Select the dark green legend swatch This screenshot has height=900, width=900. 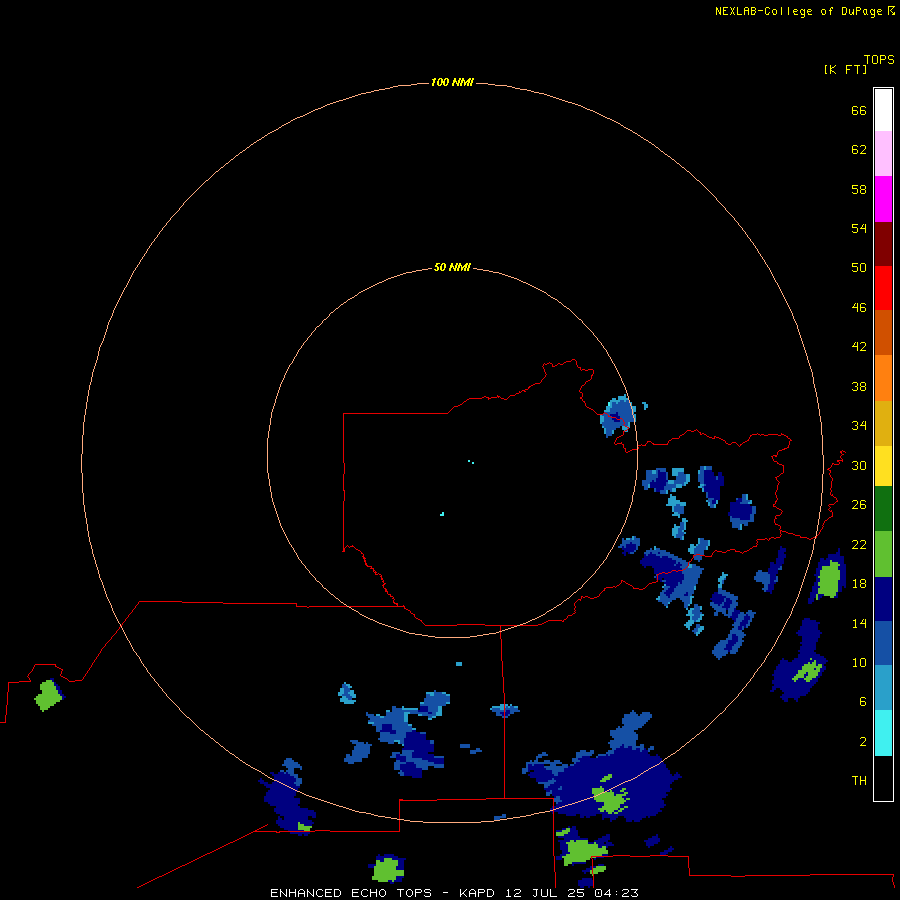pos(883,509)
